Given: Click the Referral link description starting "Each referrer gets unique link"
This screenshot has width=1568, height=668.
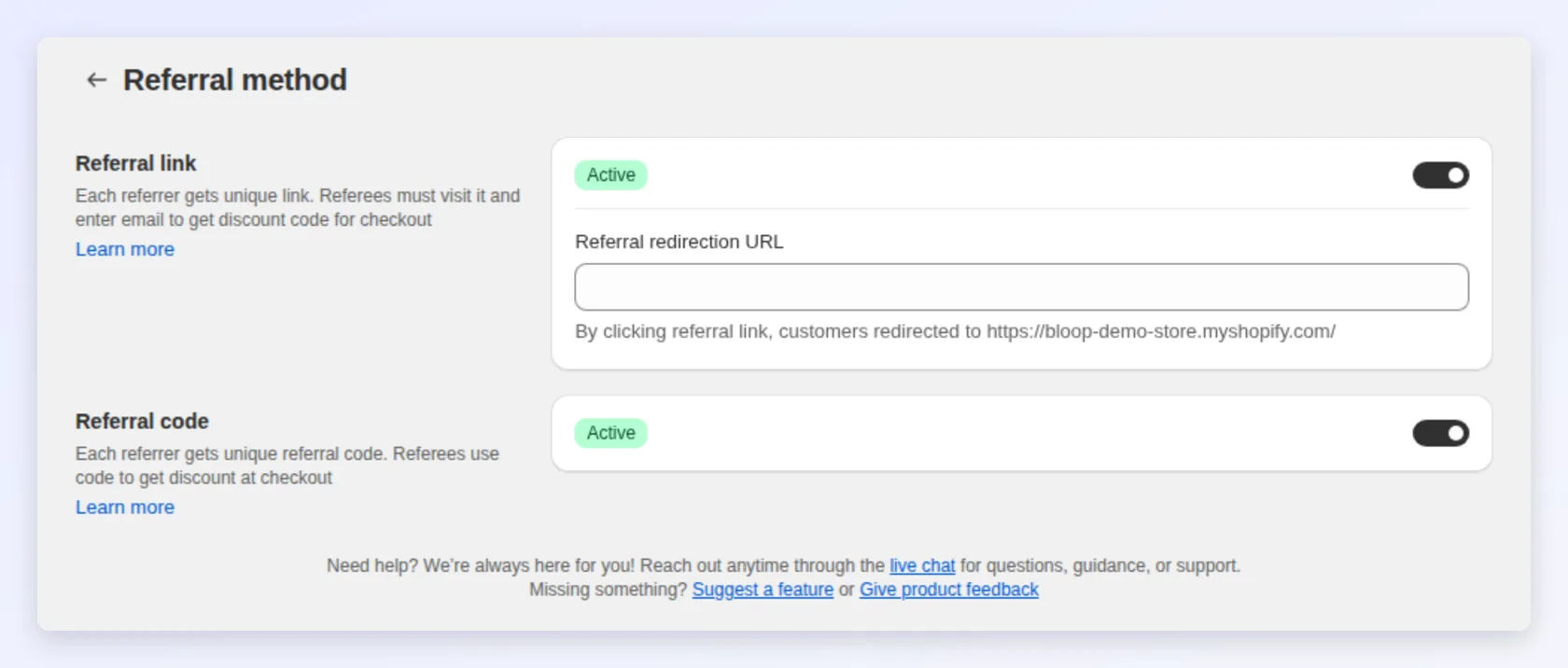Looking at the screenshot, I should (x=298, y=208).
